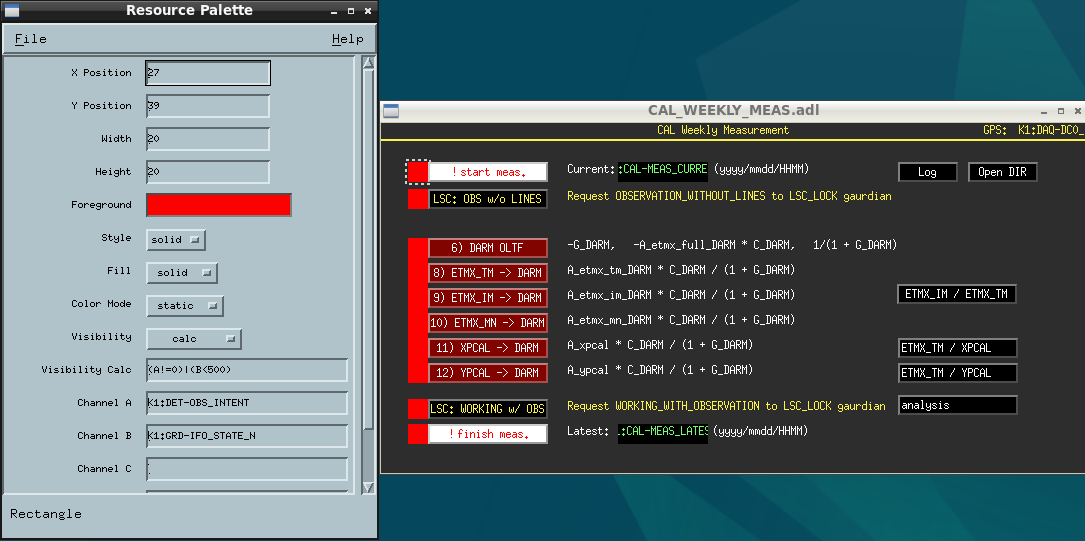Viewport: 1085px width, 541px height.
Task: Open the Help menu in Resource Palette
Action: (x=347, y=39)
